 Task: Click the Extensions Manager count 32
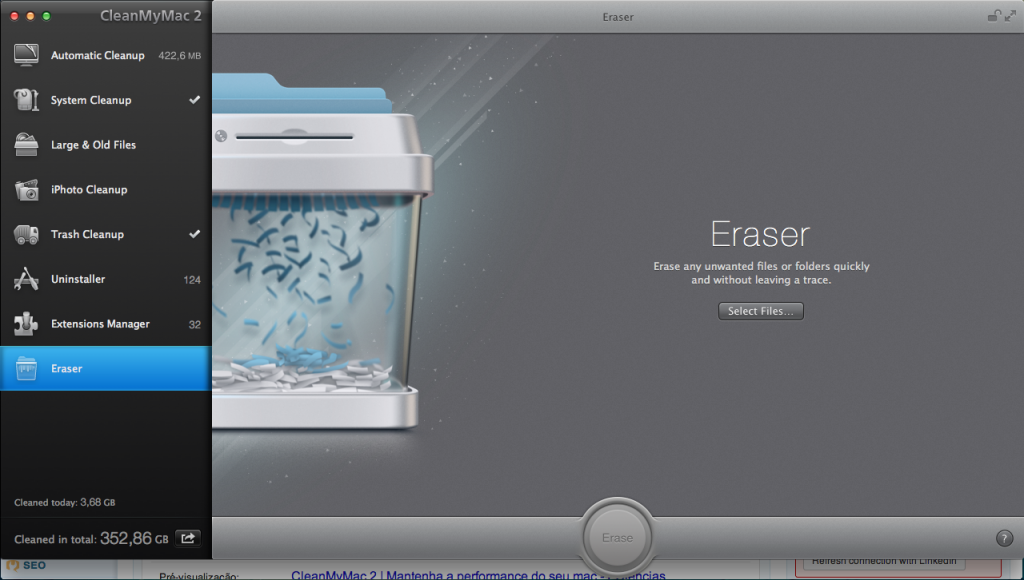pyautogui.click(x=195, y=325)
